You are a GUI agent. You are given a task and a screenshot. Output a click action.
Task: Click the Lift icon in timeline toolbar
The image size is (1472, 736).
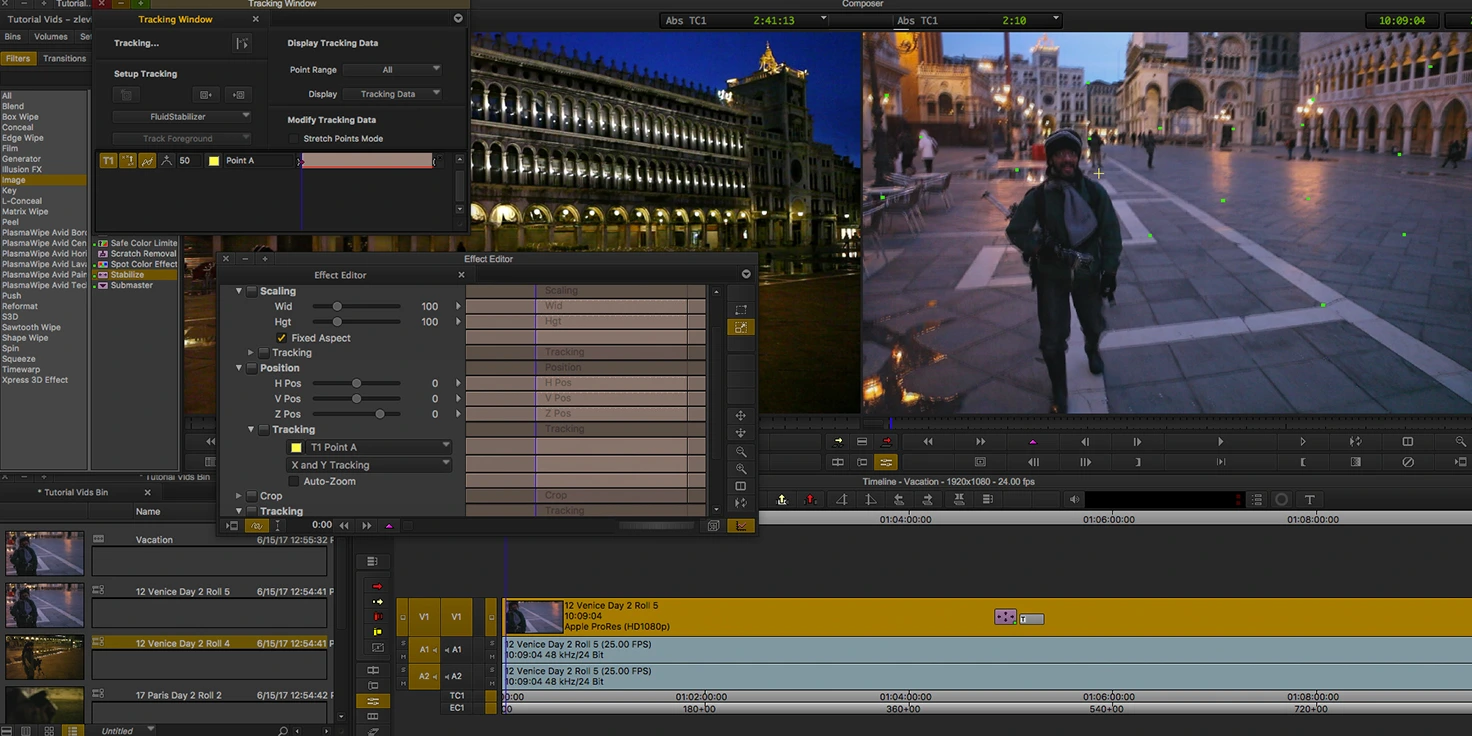(x=782, y=499)
